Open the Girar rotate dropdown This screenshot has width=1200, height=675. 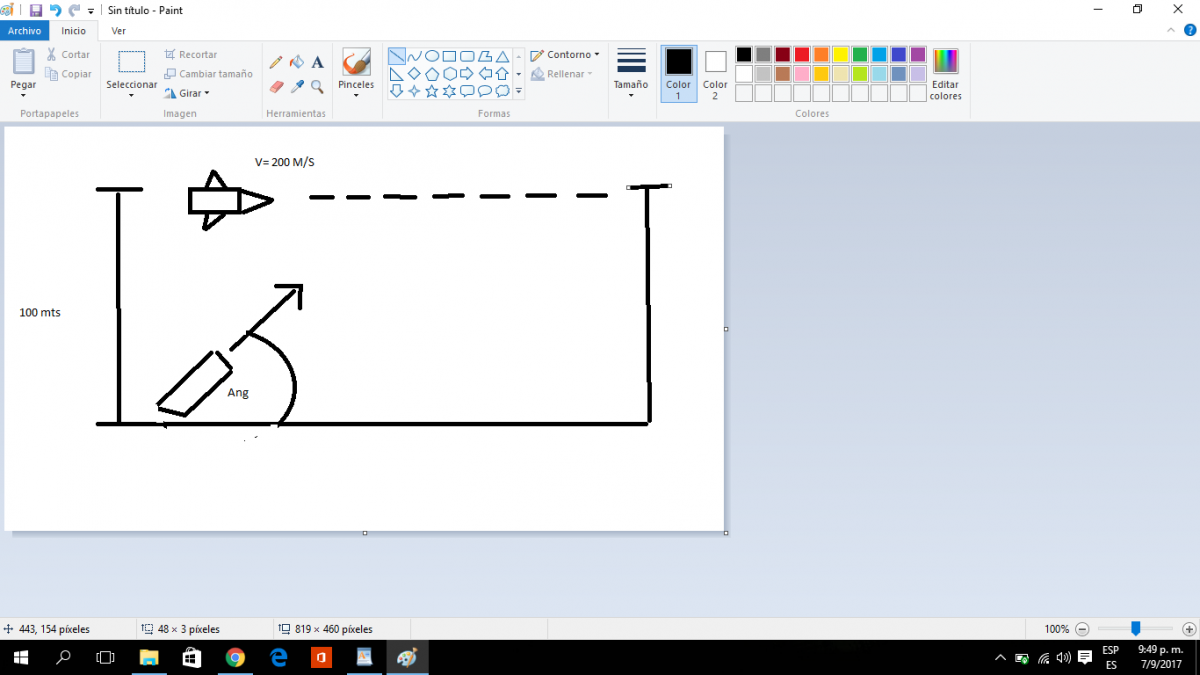pyautogui.click(x=187, y=93)
